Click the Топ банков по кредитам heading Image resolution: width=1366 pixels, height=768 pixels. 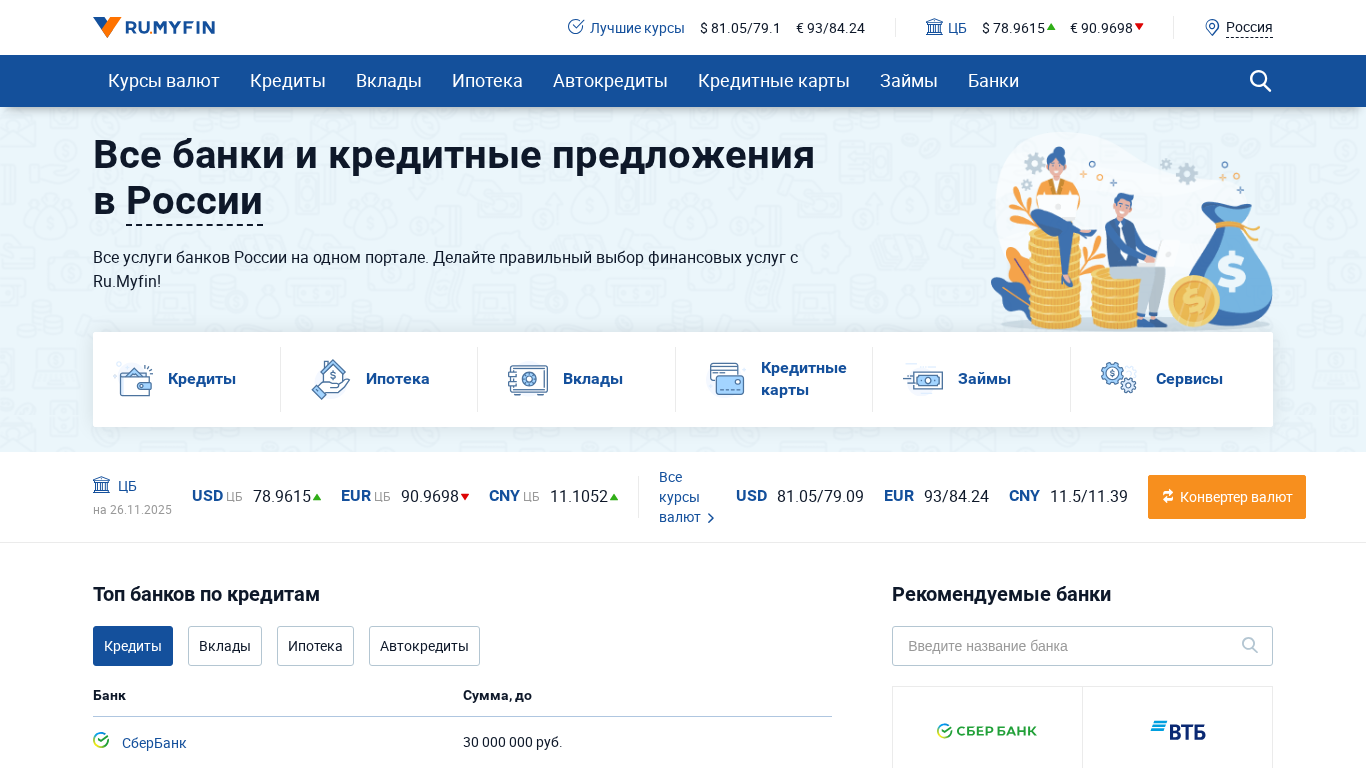pos(206,594)
